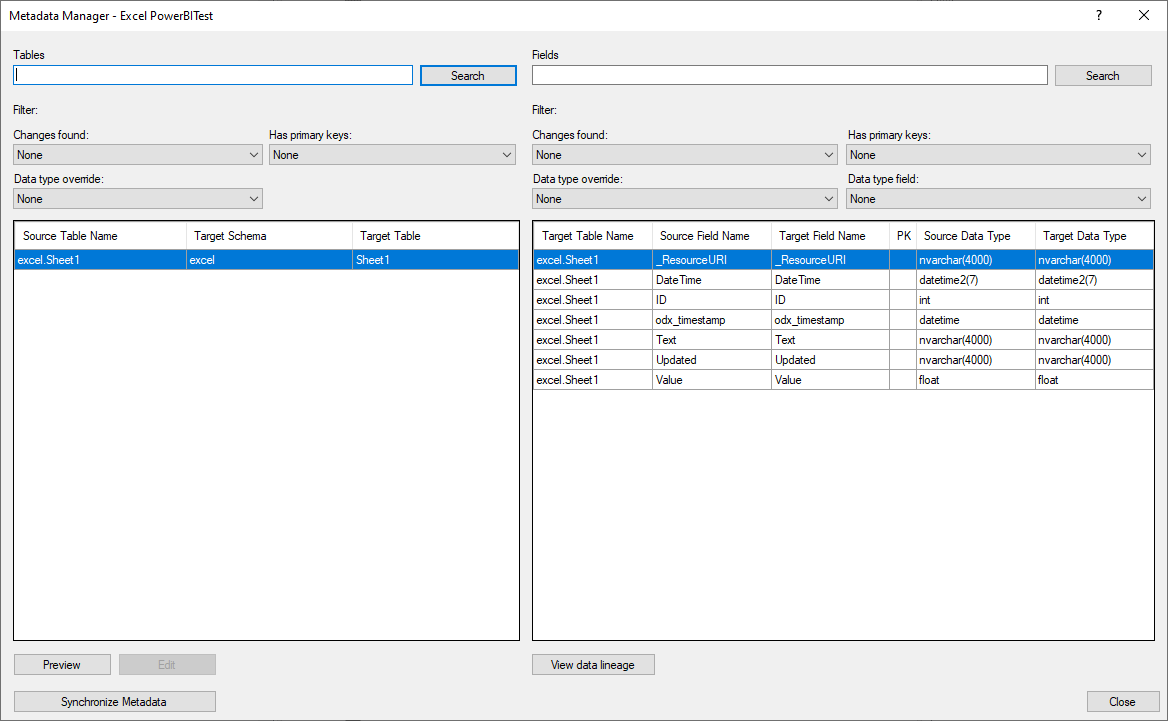Open the 'Data type field' dropdown

click(x=999, y=199)
